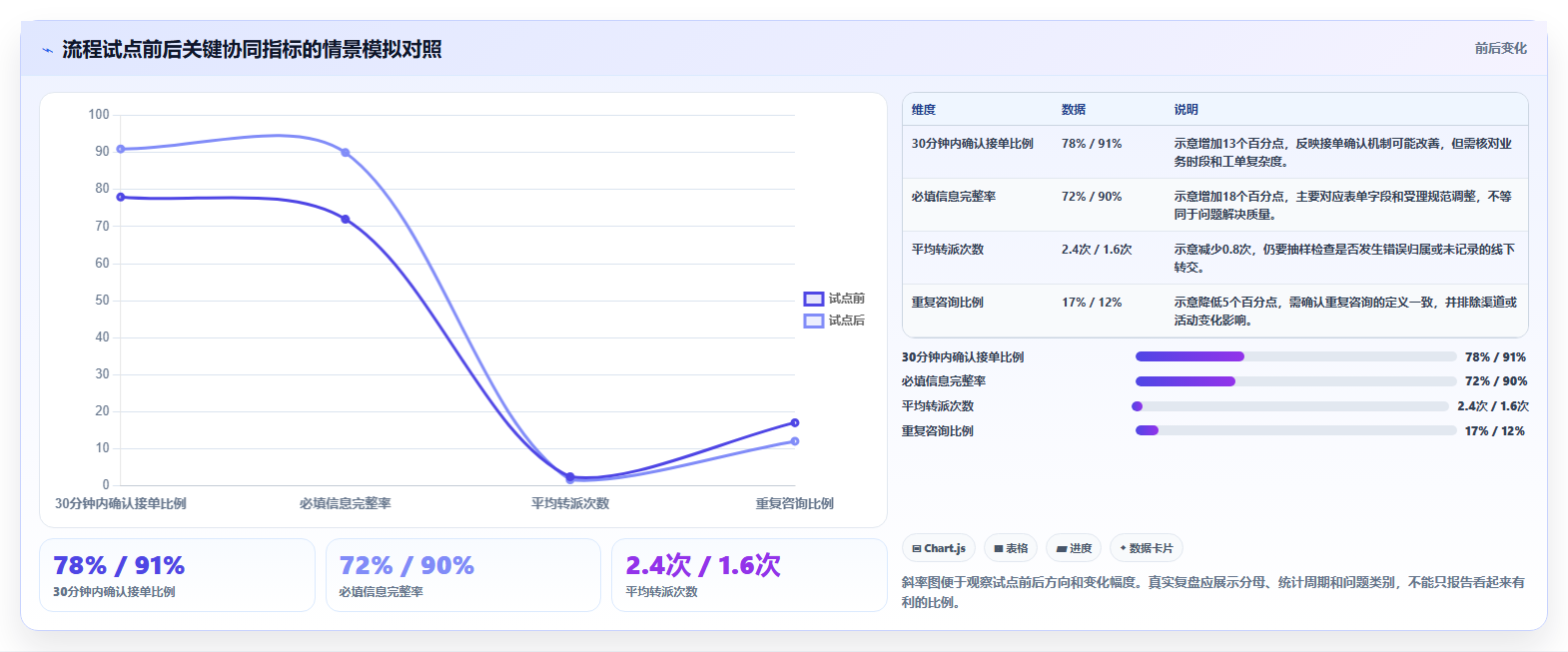Click the 30分钟内确认接单比例 x-axis label
1568x652 pixels.
point(121,504)
